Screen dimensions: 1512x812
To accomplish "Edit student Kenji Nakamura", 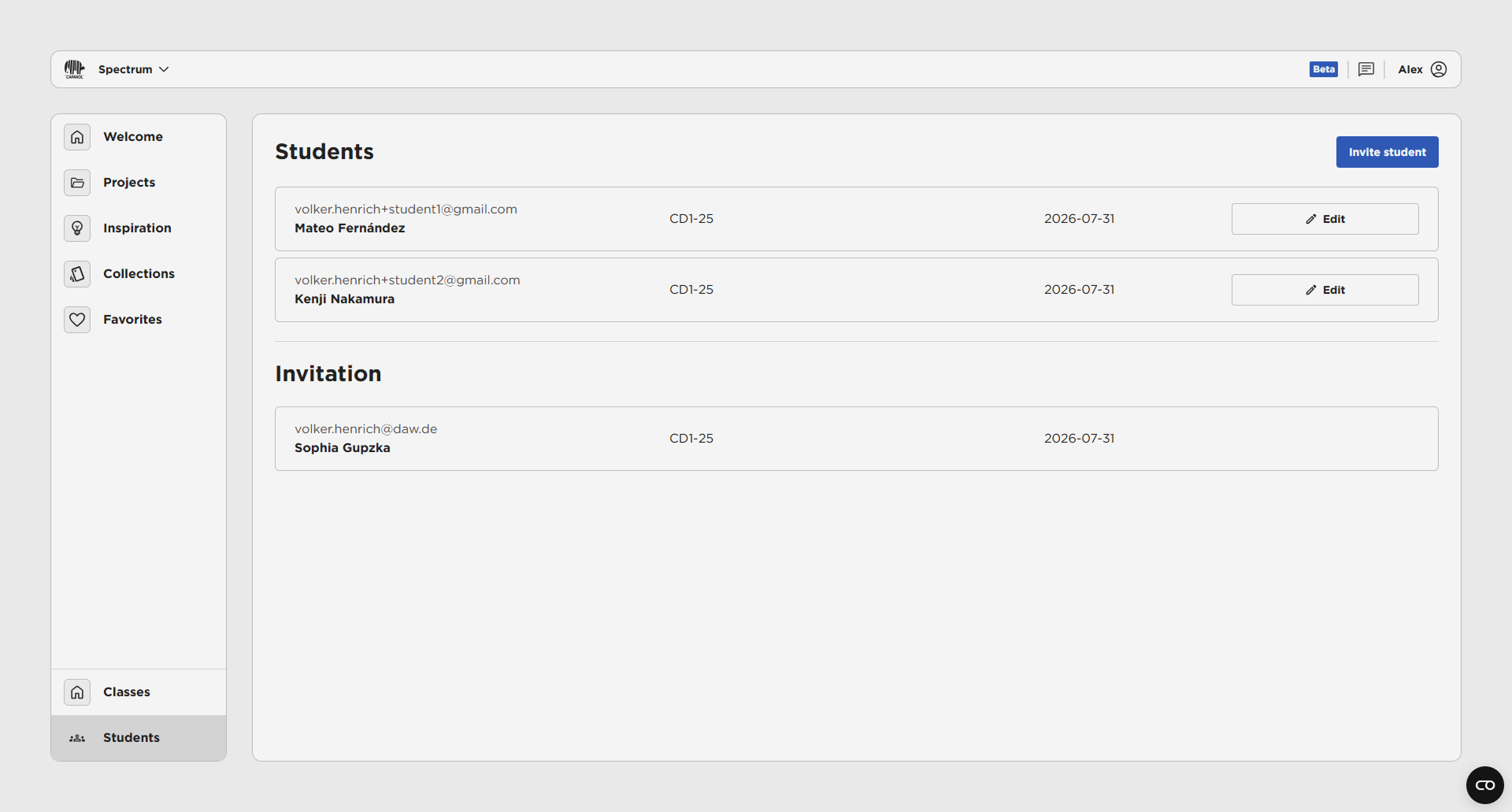I will [x=1325, y=290].
